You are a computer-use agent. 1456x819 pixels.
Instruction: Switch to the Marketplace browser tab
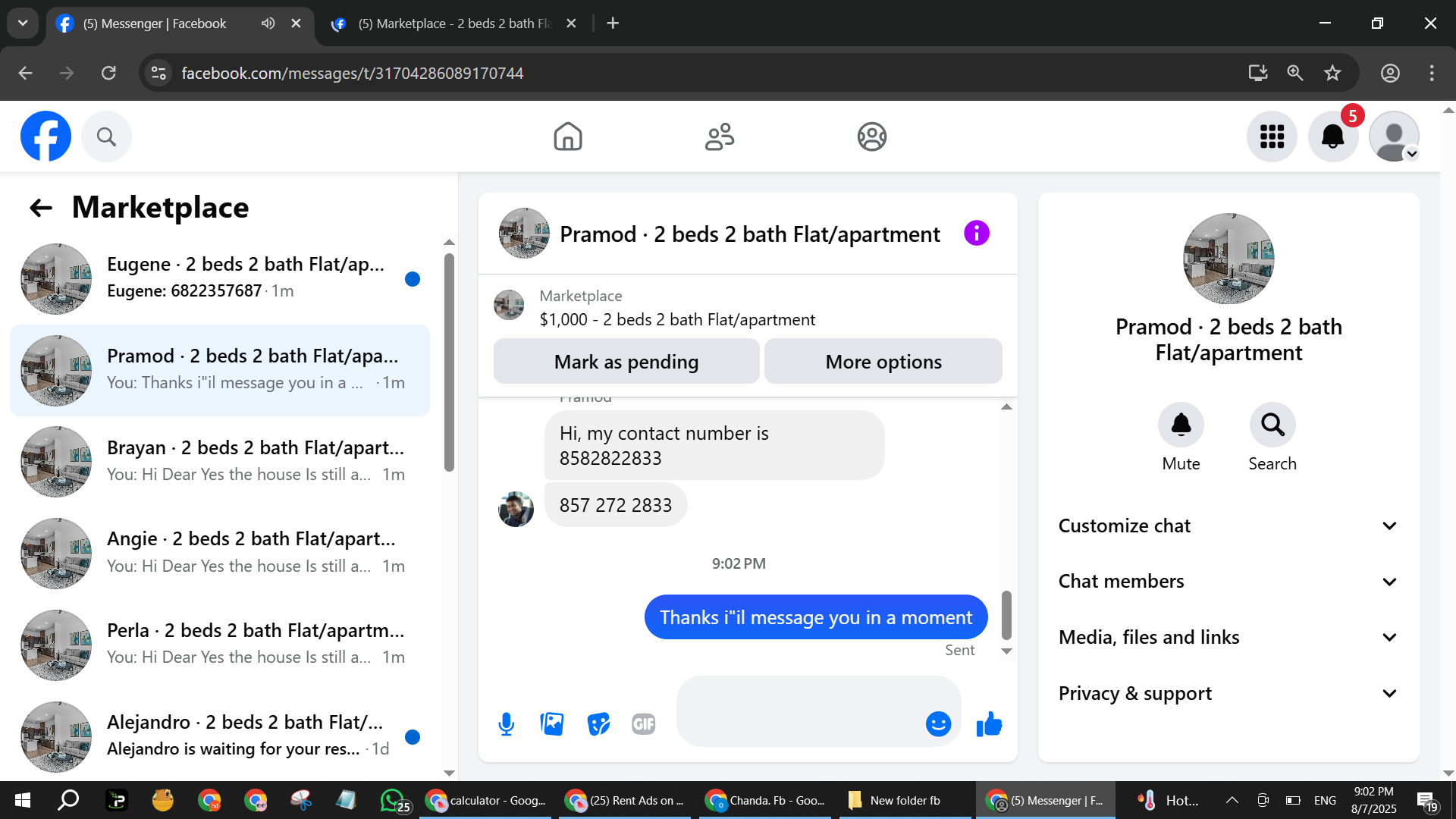coord(455,24)
